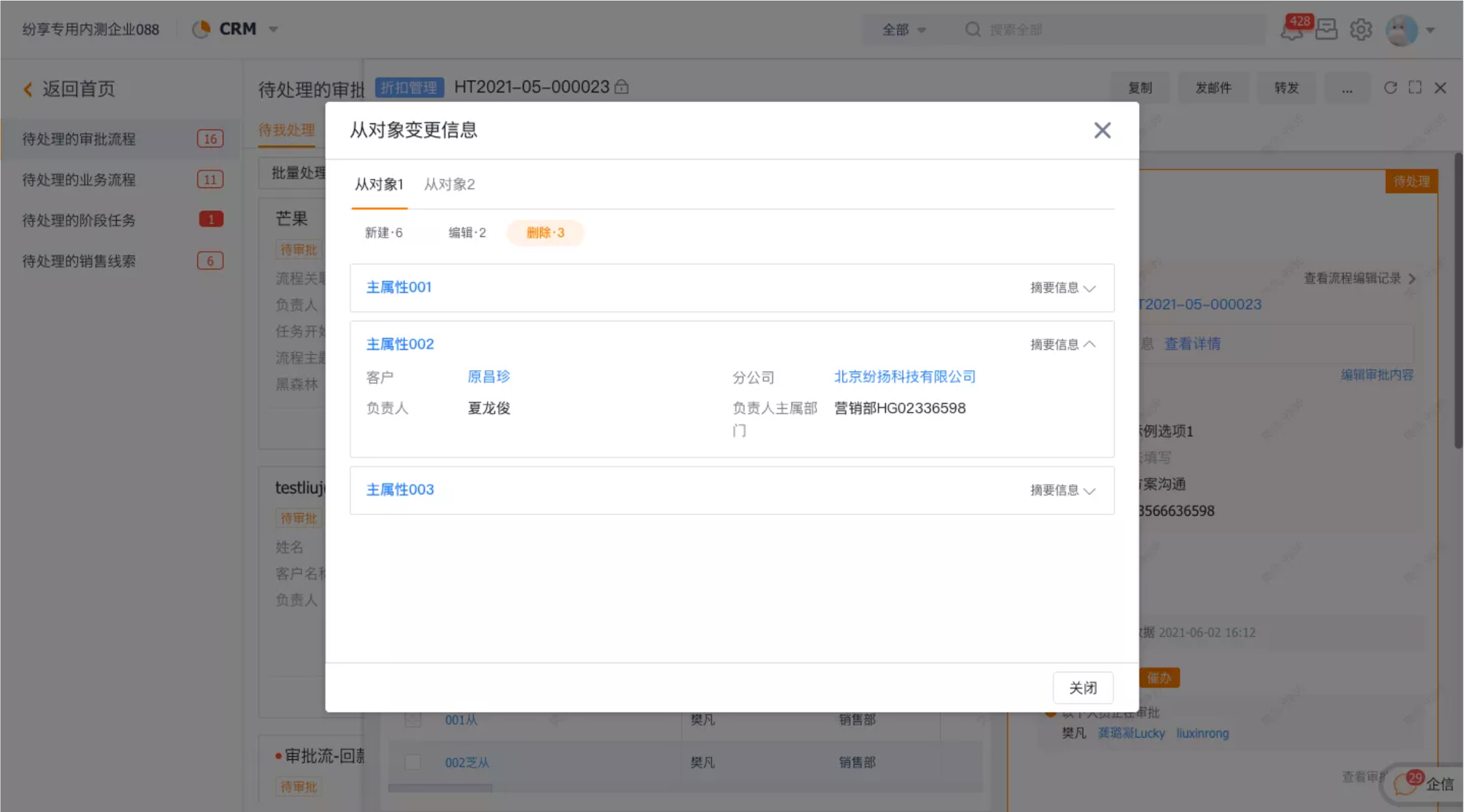The height and width of the screenshot is (812, 1464).
Task: Click the 关闭 button in the dialog footer
Action: tap(1083, 688)
